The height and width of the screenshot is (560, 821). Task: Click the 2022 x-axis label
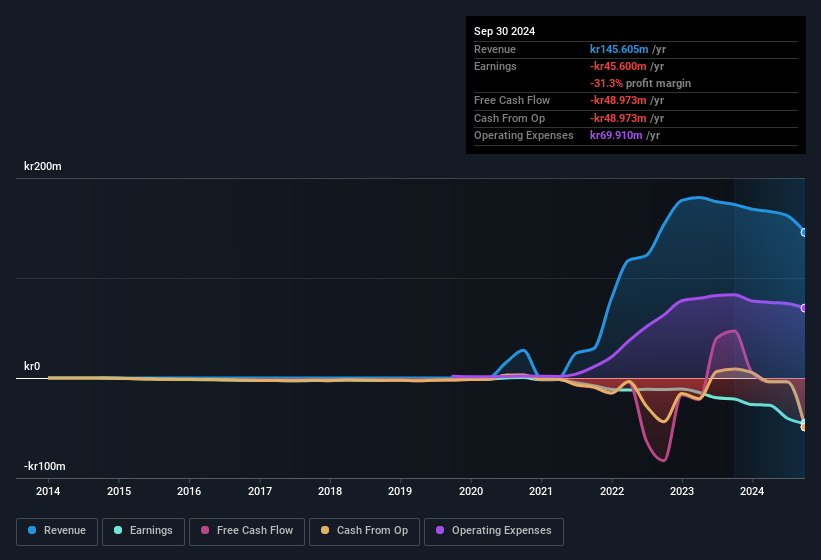pyautogui.click(x=612, y=491)
